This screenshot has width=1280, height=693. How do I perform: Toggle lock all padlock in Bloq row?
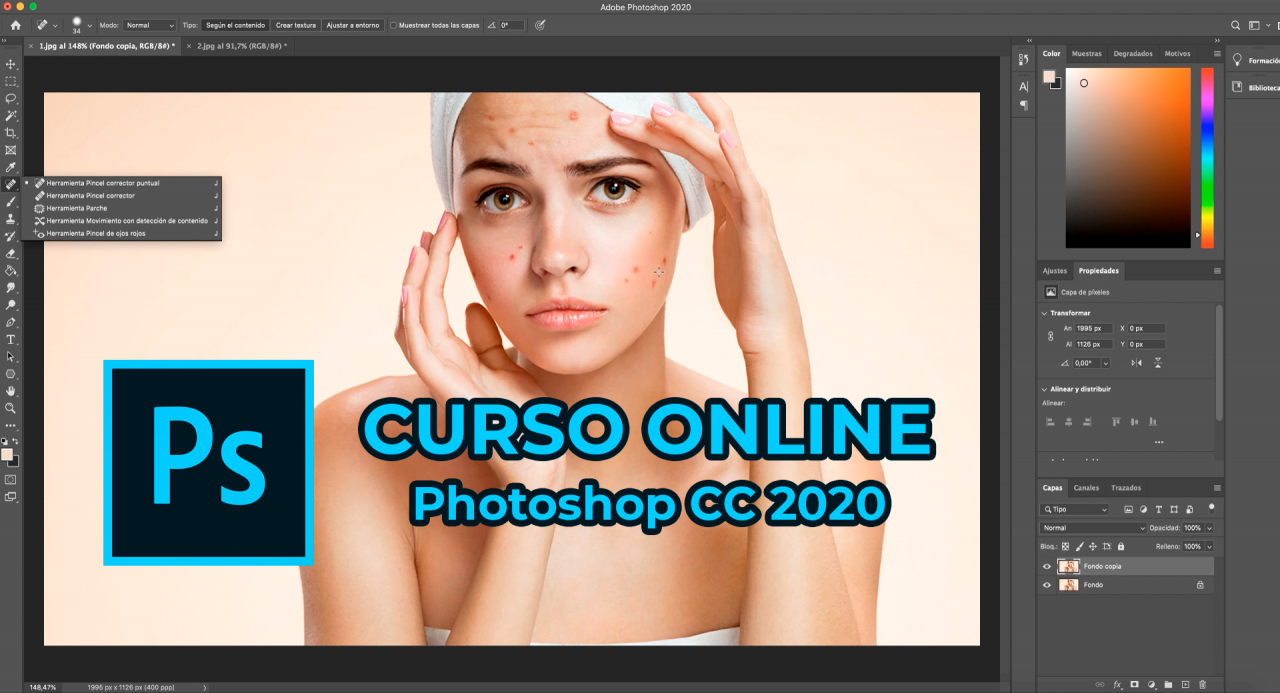(x=1121, y=547)
